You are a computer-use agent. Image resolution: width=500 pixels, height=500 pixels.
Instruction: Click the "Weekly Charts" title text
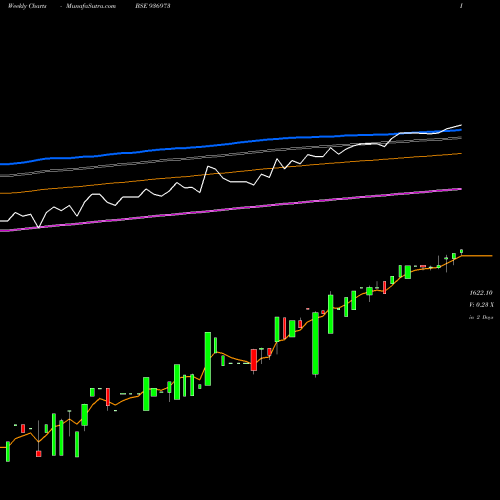point(27,6)
